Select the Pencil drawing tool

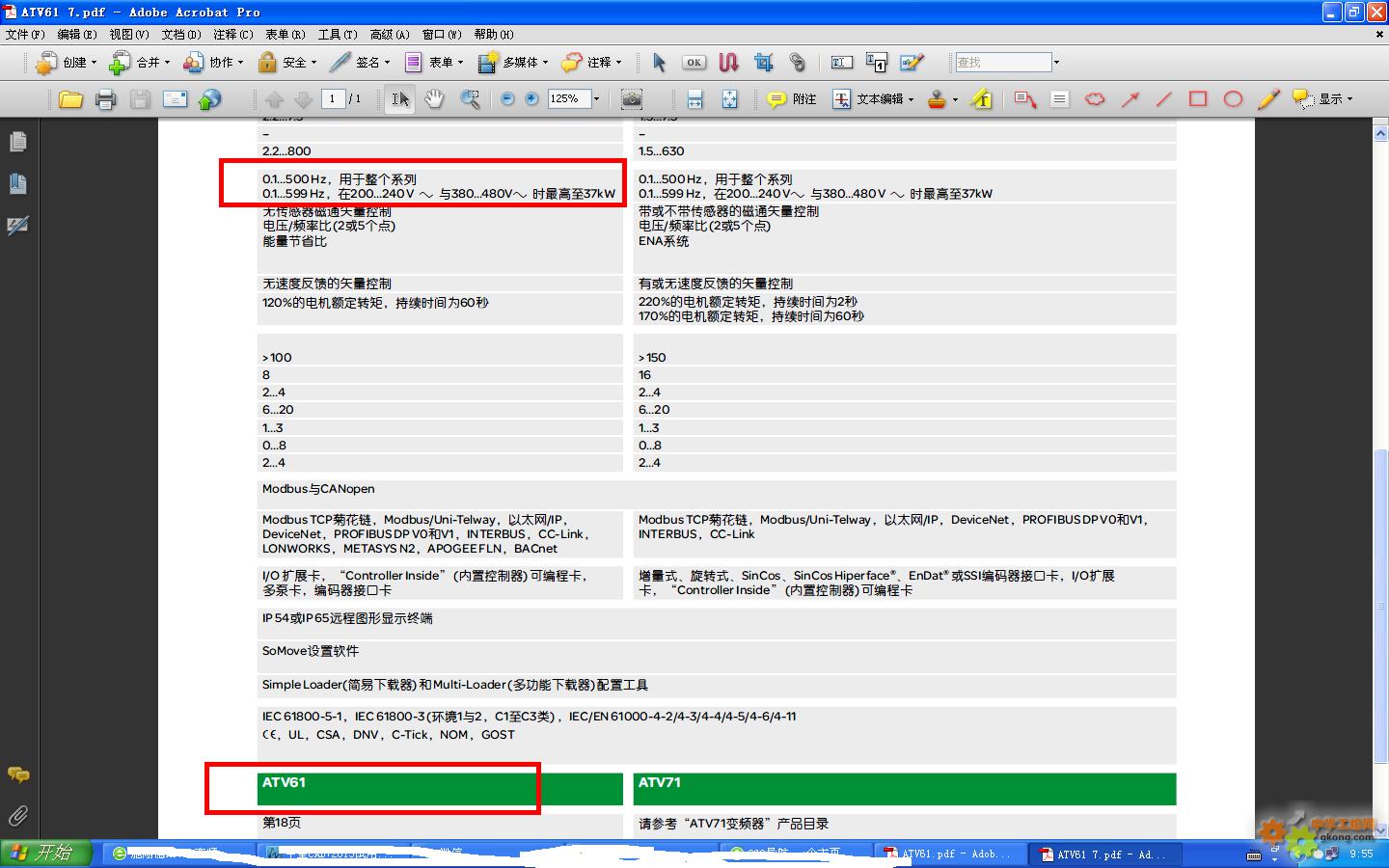1268,99
